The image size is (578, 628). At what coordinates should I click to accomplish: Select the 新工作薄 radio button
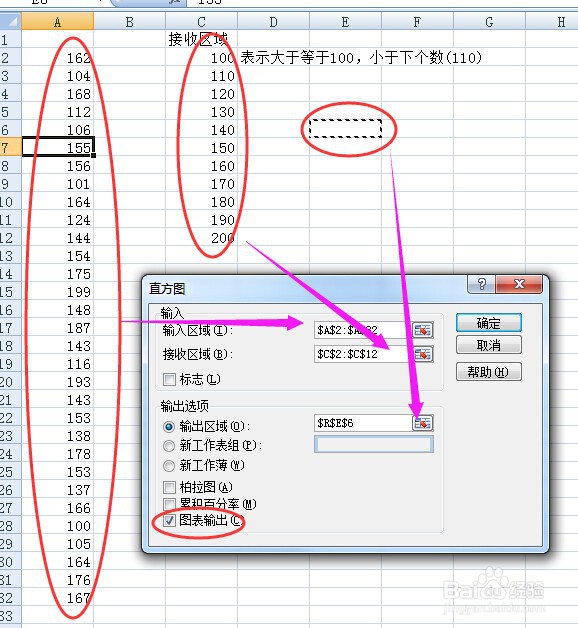point(169,465)
